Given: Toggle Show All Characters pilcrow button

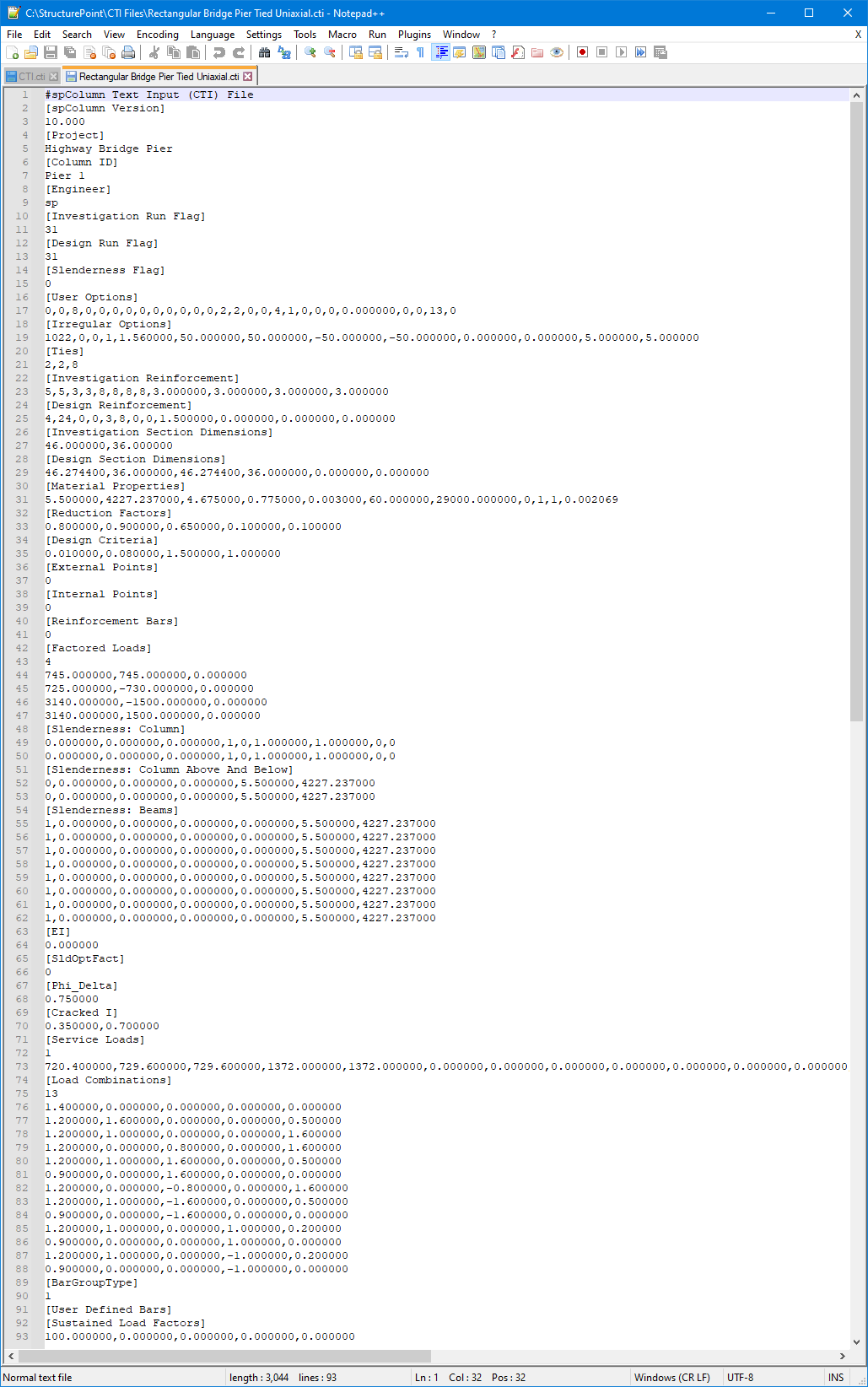Looking at the screenshot, I should coord(420,52).
